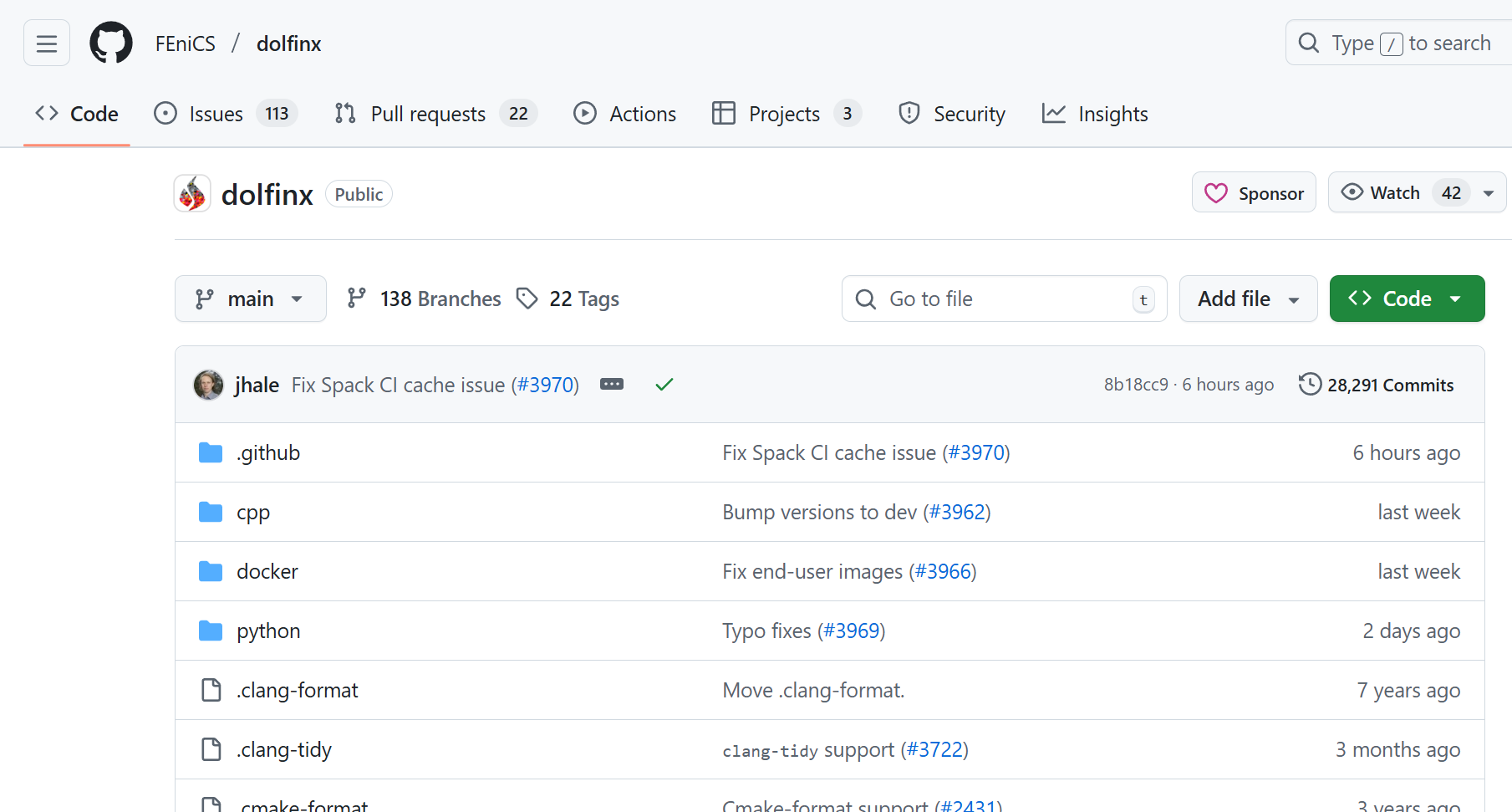This screenshot has width=1512, height=812.
Task: Open the green Code clone dropdown
Action: [x=1408, y=299]
